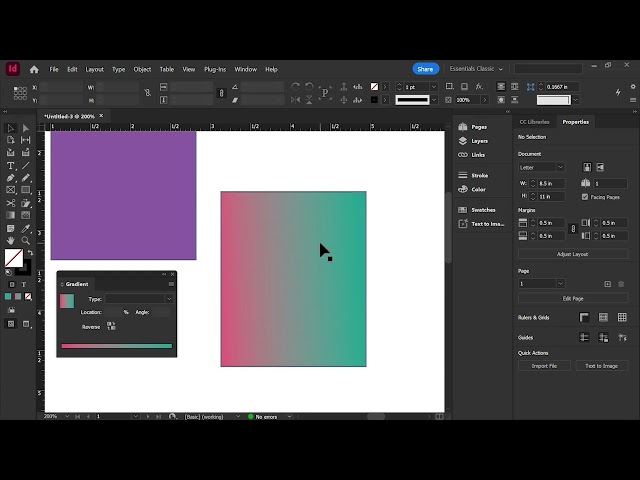Click the create new page icon

tap(607, 284)
